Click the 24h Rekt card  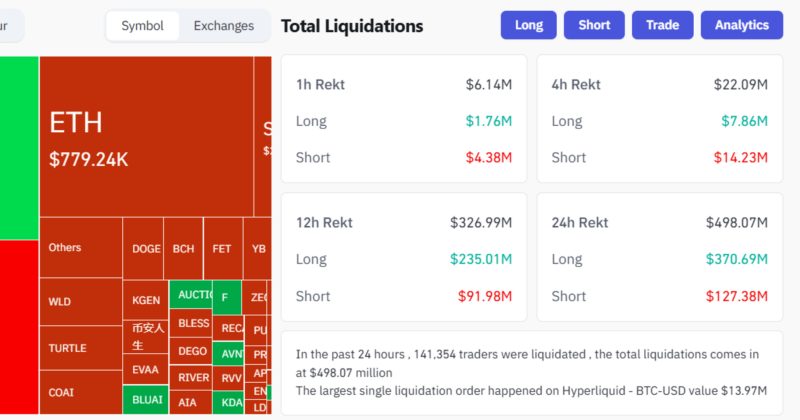click(x=660, y=257)
